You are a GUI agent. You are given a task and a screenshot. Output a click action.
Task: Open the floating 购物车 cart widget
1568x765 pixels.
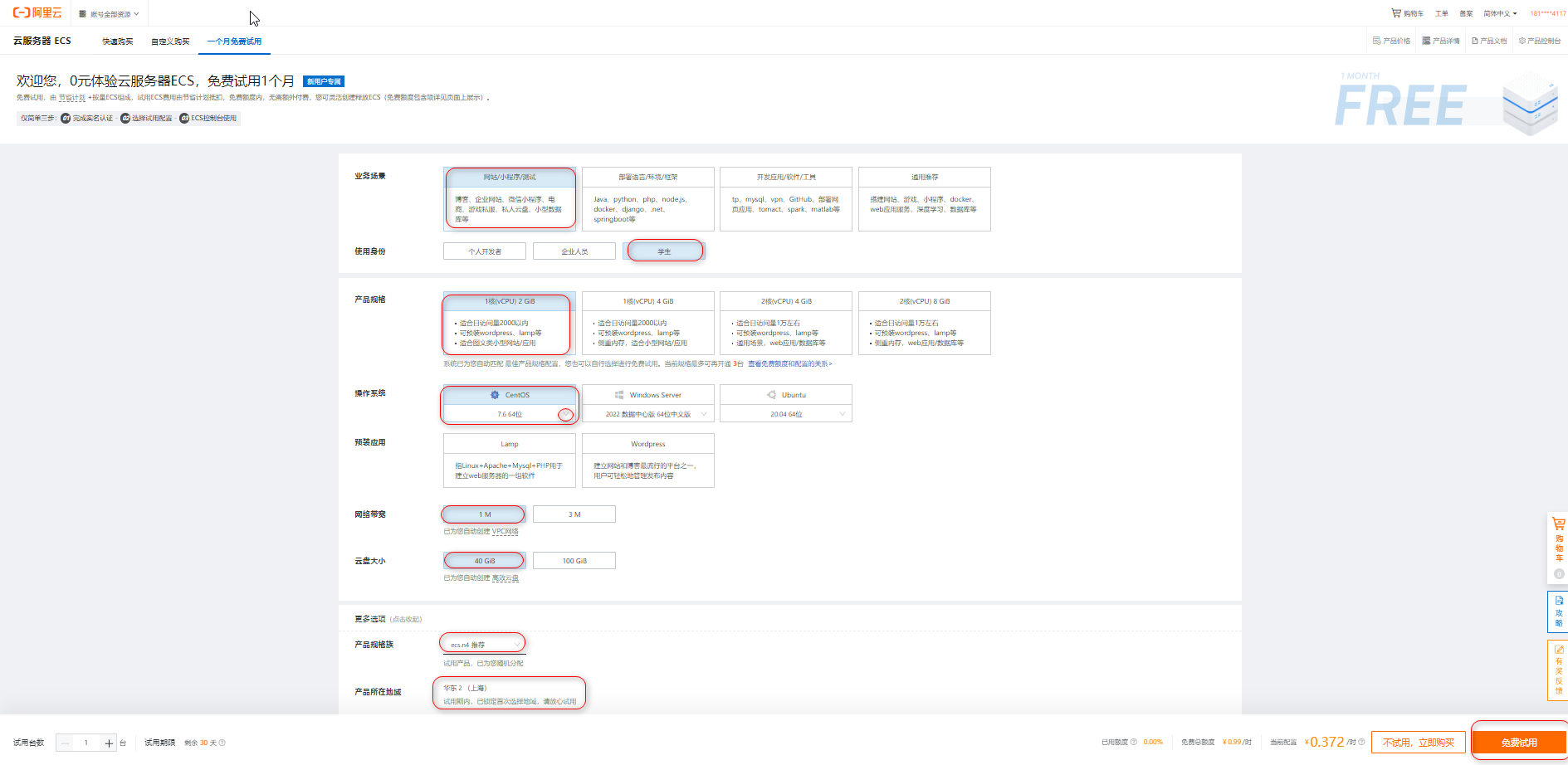1558,548
